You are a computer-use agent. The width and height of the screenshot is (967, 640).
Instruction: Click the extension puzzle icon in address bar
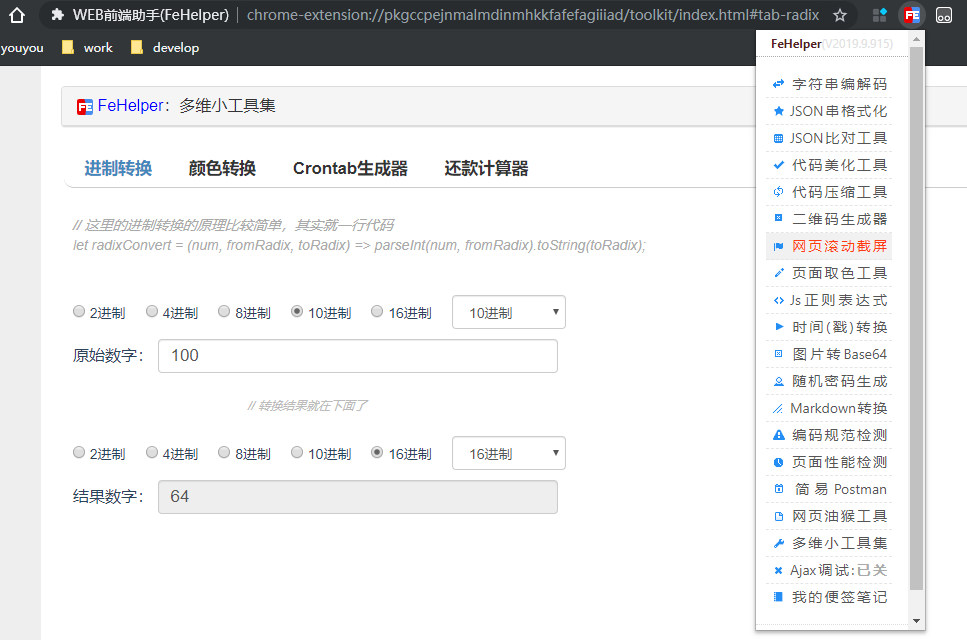pyautogui.click(x=57, y=15)
